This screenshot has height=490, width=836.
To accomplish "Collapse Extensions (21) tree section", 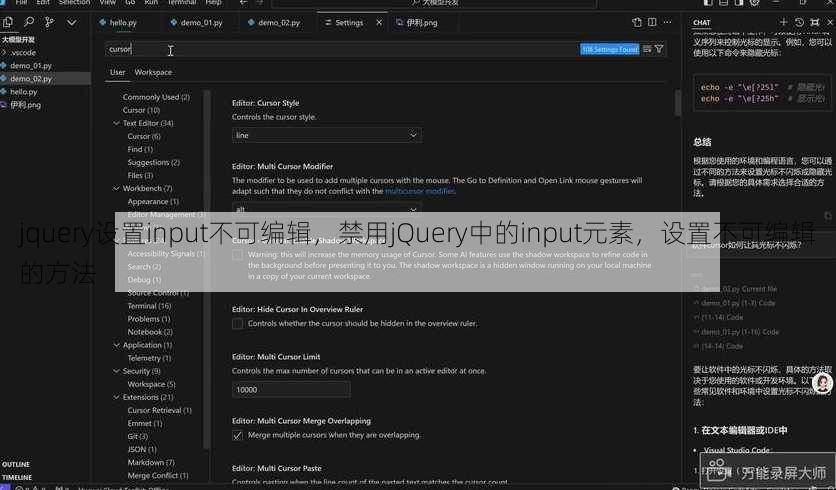I will 116,397.
